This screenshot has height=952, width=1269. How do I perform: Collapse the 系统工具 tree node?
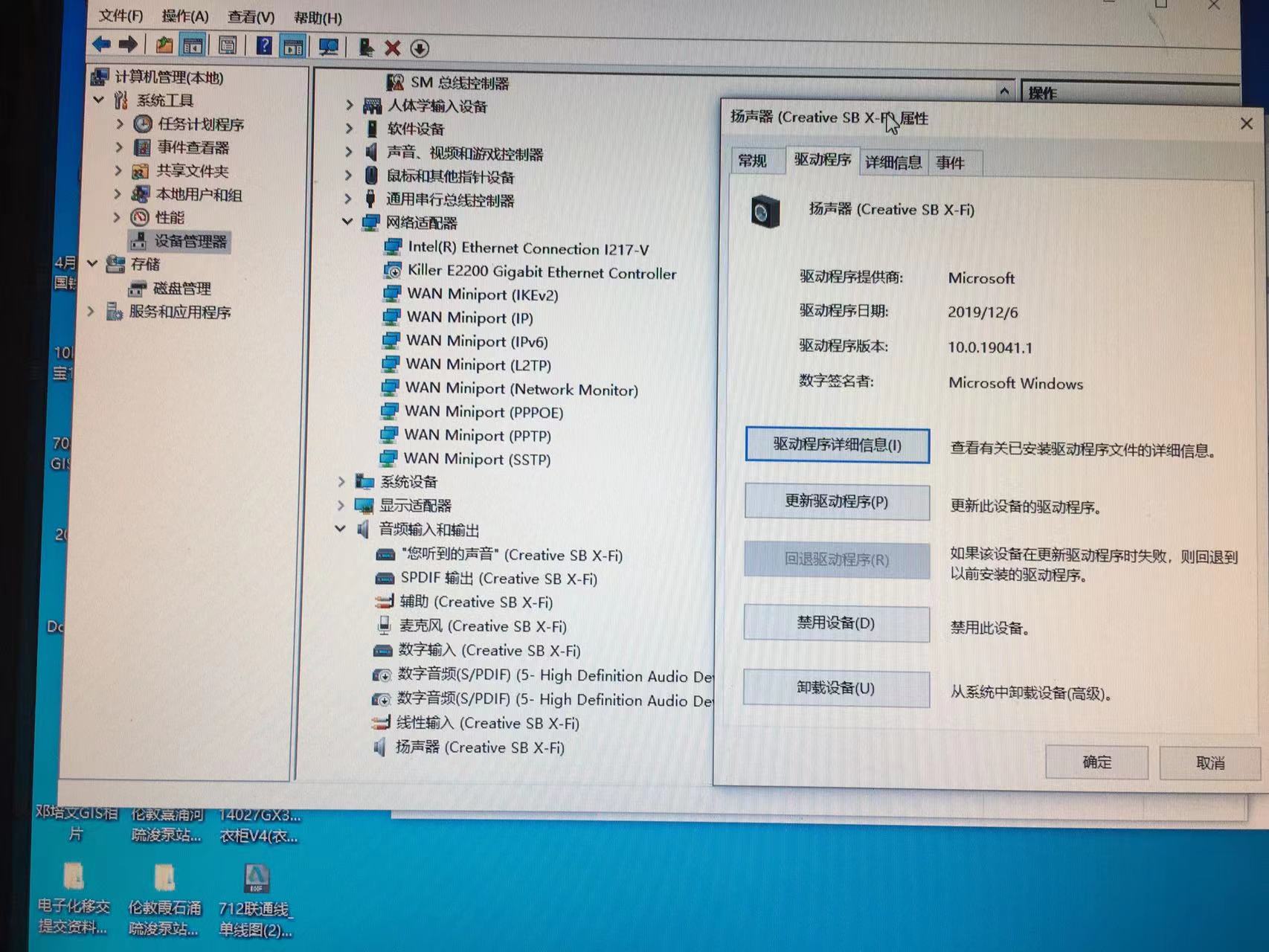click(x=99, y=99)
